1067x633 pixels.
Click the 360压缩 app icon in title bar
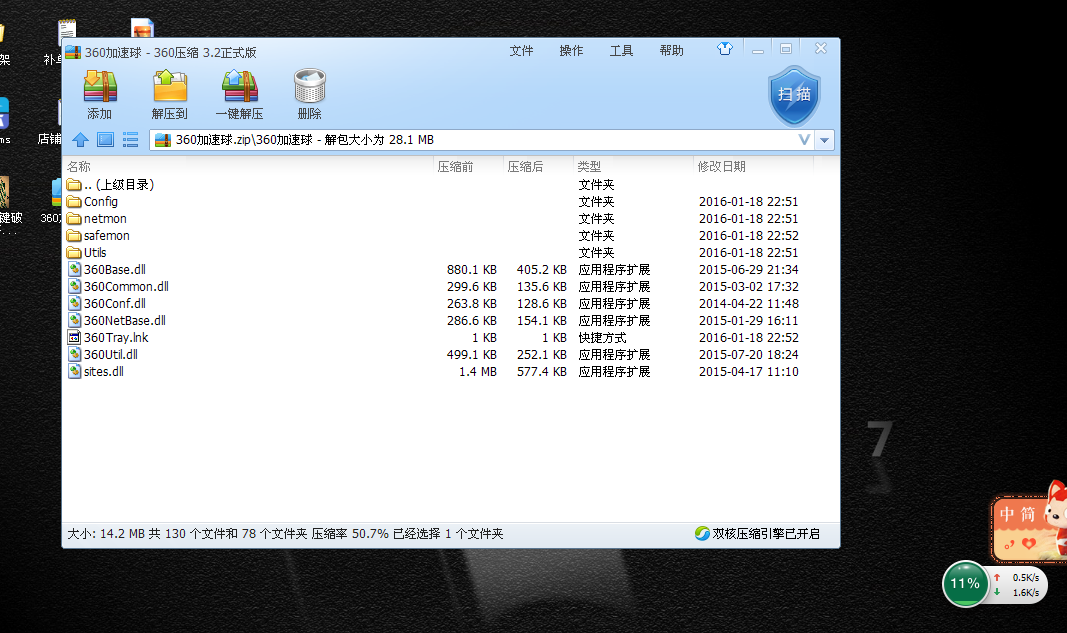73,52
